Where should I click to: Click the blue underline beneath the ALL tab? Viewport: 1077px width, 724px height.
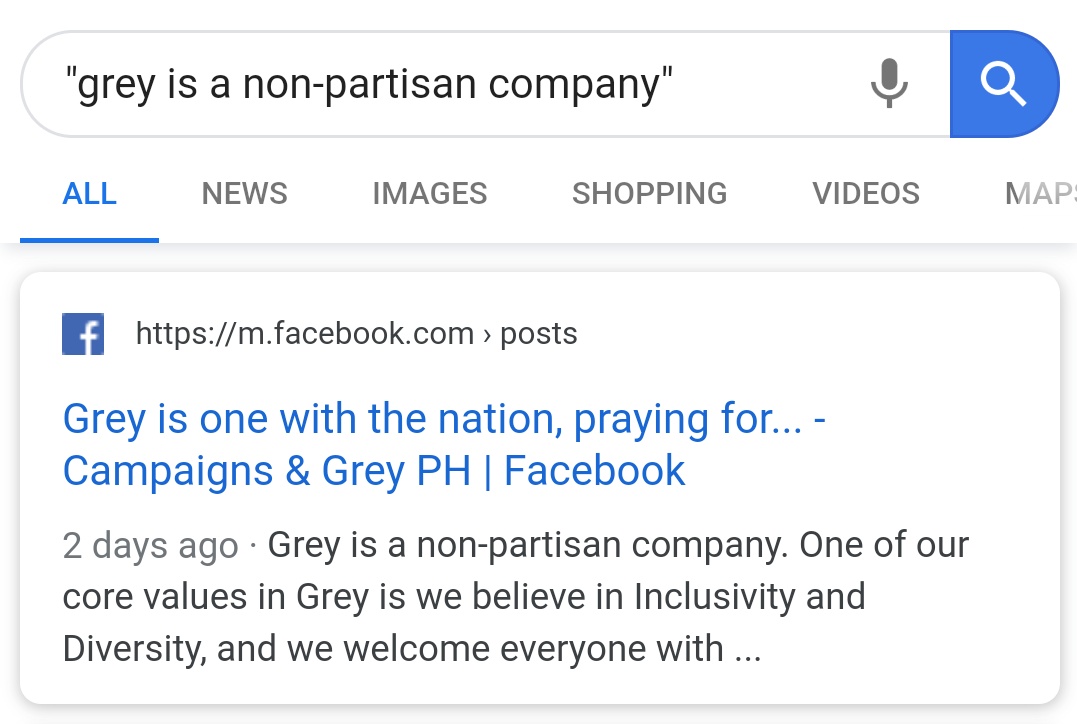[x=89, y=240]
